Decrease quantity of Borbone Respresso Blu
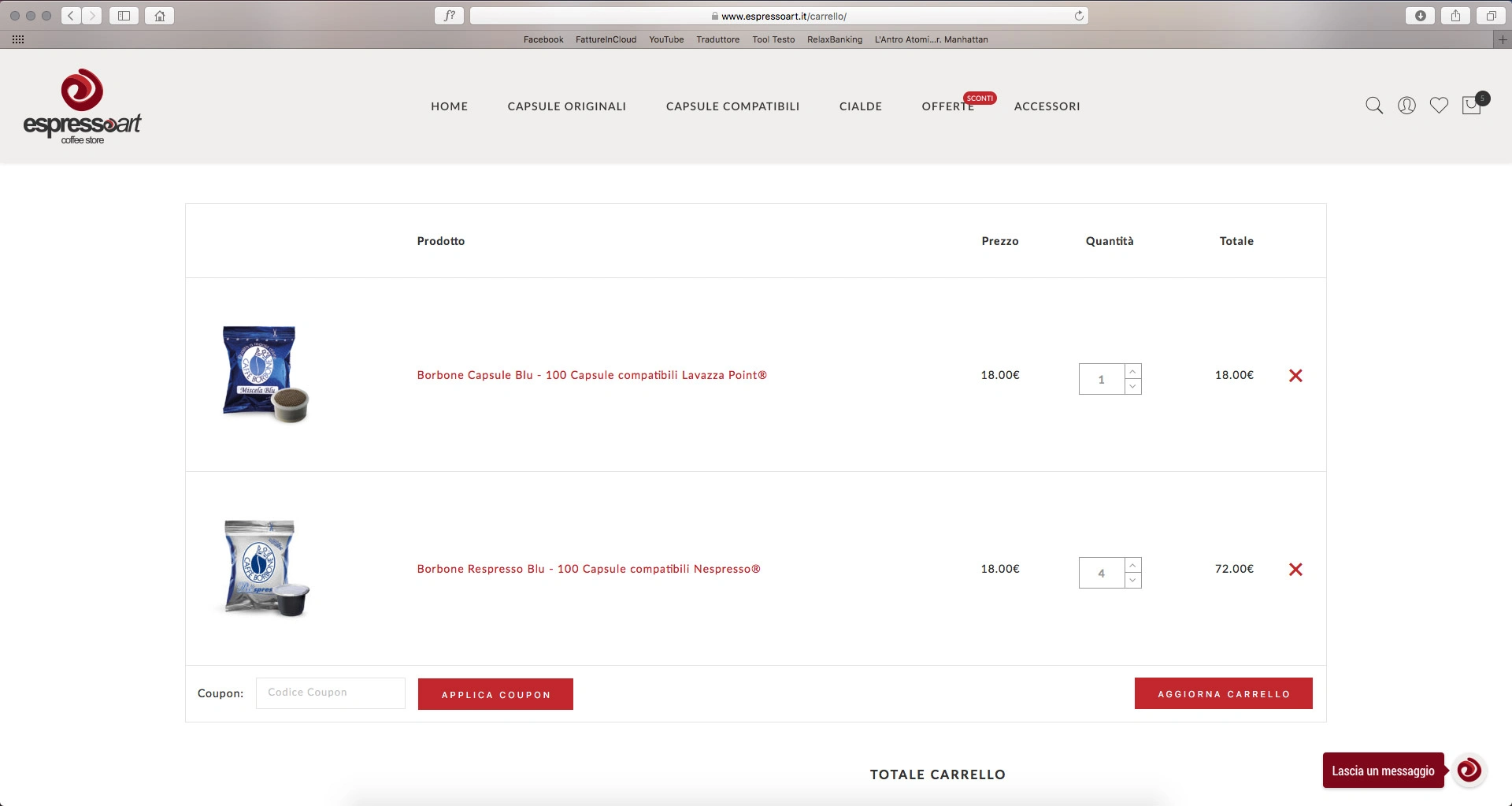This screenshot has width=1512, height=806. (1132, 581)
